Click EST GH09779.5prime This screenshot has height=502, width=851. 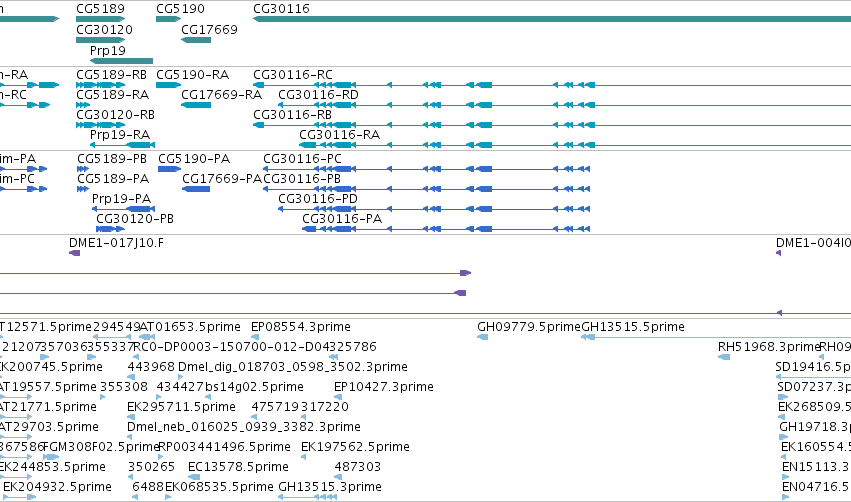482,337
